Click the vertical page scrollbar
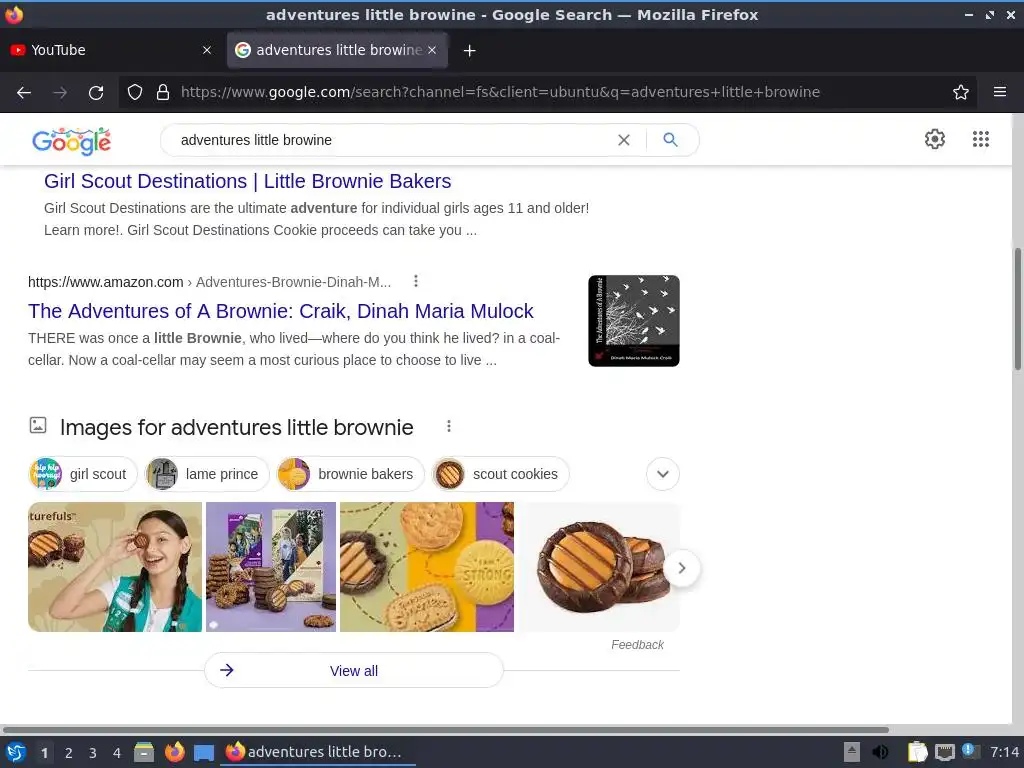 1017,308
